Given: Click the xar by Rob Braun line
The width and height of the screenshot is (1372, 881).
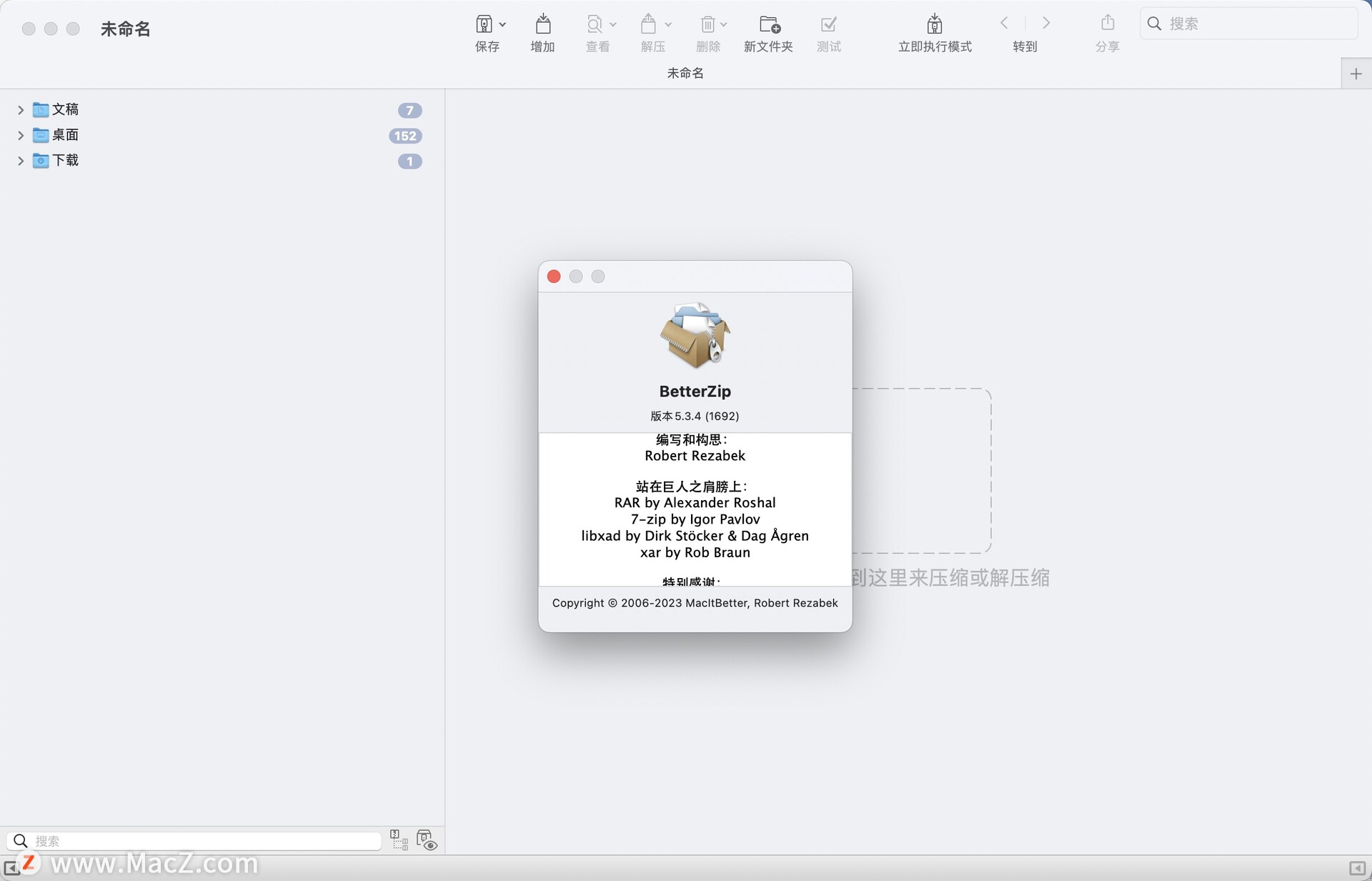Looking at the screenshot, I should [695, 553].
